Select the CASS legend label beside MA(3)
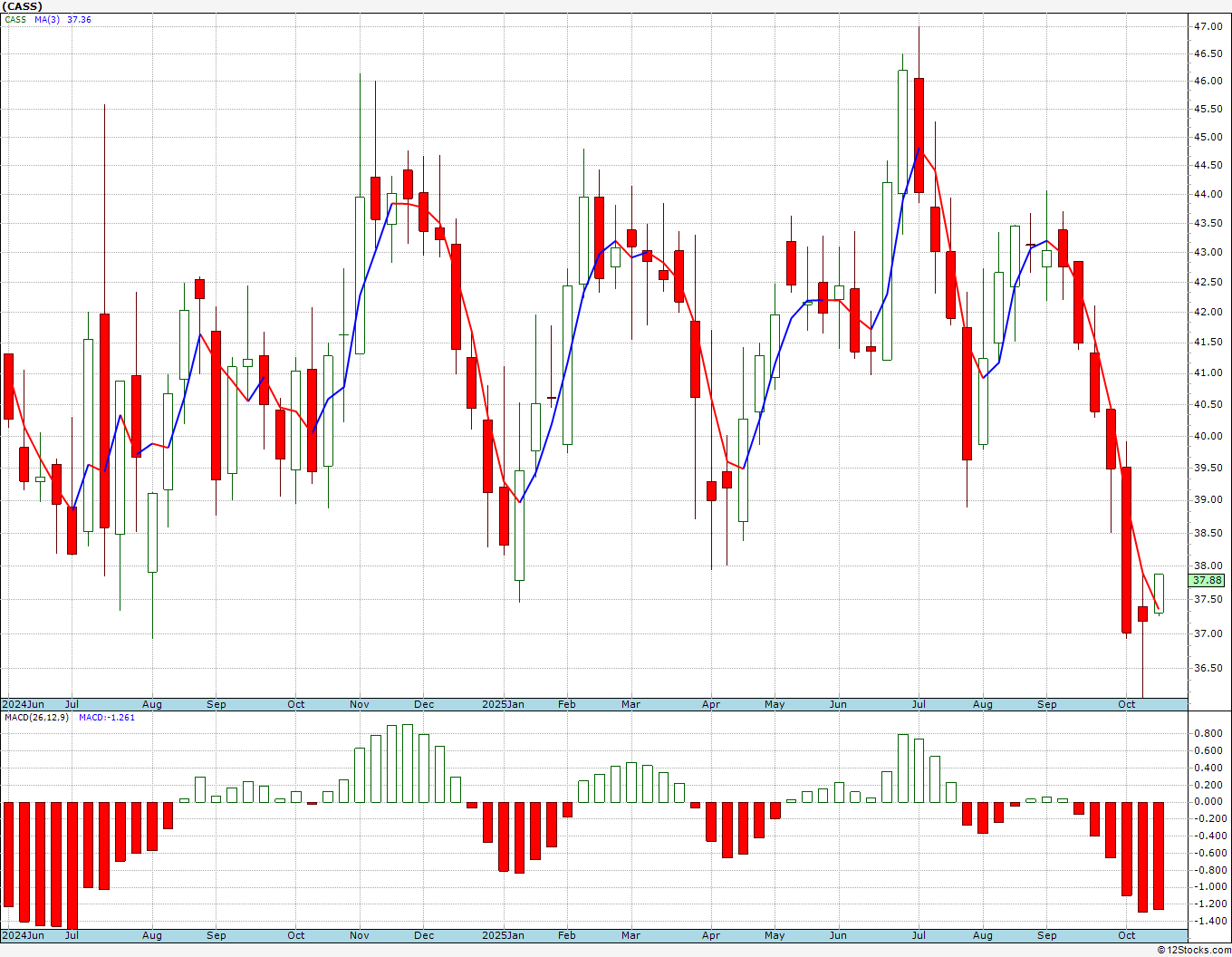The image size is (1232, 957). 15,20
